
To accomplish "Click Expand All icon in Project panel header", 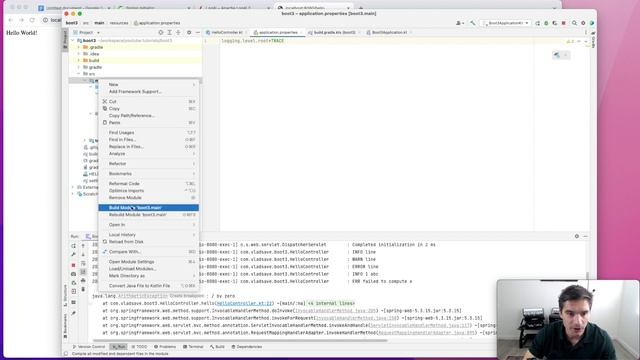I will click(x=169, y=32).
